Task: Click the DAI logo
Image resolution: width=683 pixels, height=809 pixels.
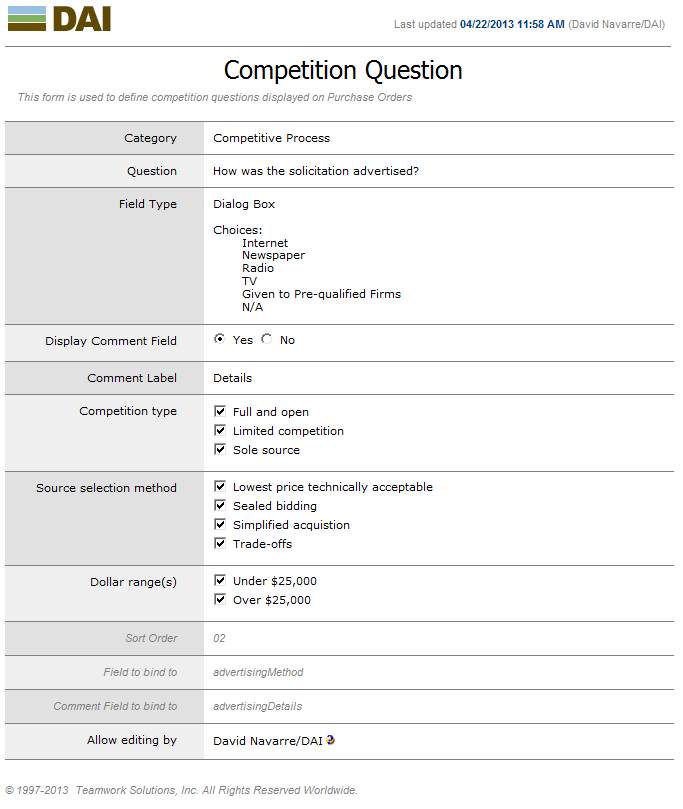Action: tap(59, 19)
